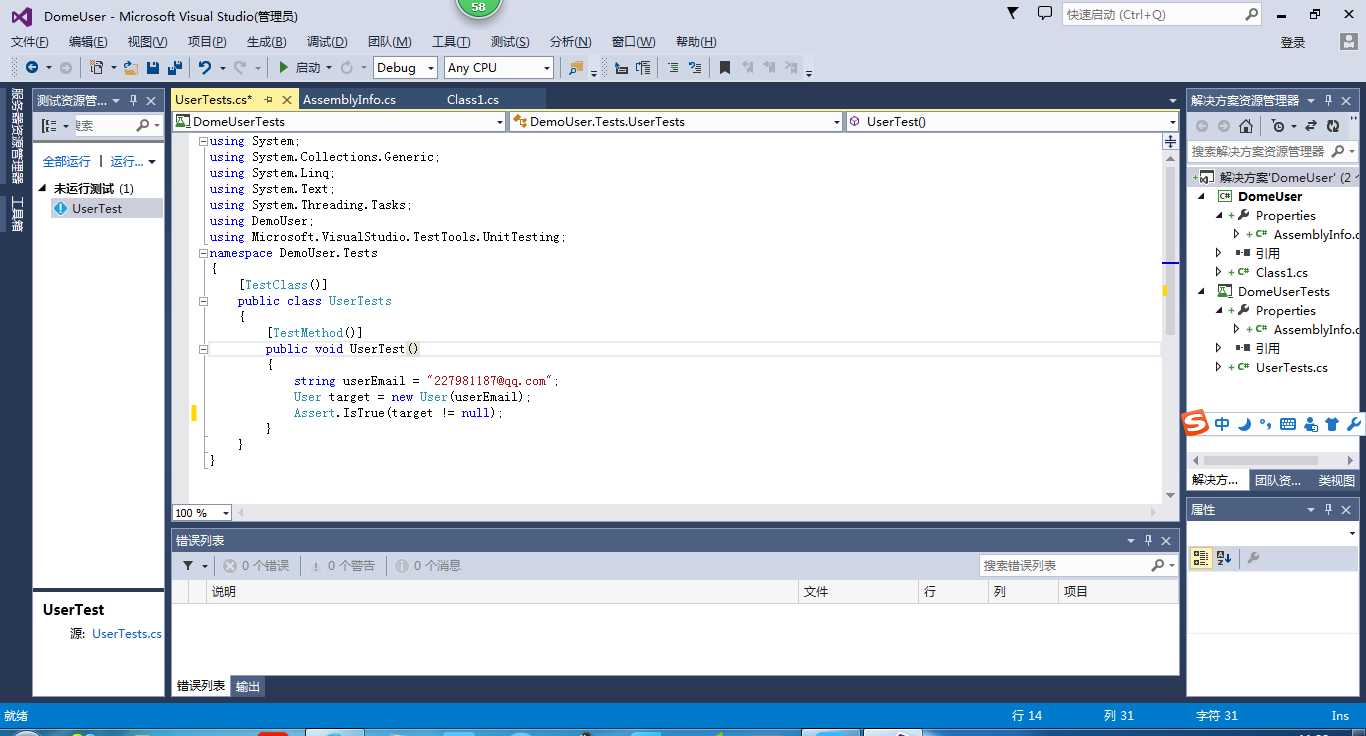Open the 文件(F) menu
The width and height of the screenshot is (1366, 736).
[29, 41]
